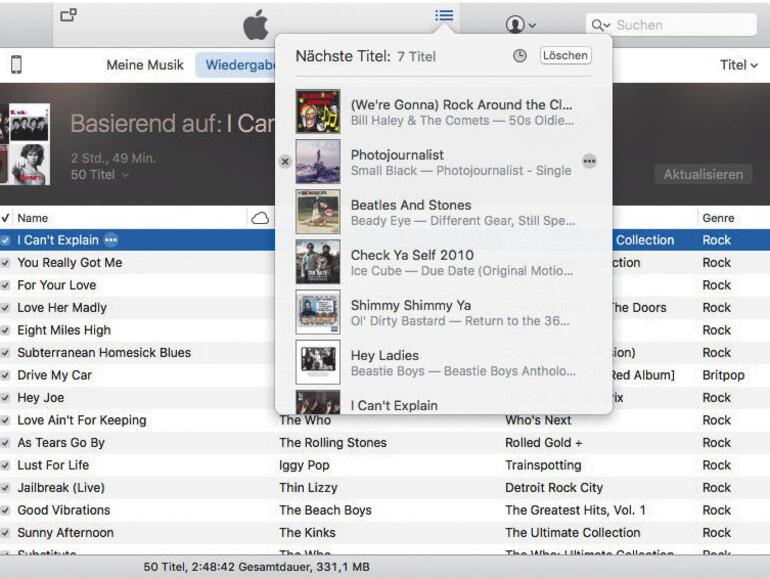
Task: Click the playlist cover collage
Action: (x=25, y=144)
